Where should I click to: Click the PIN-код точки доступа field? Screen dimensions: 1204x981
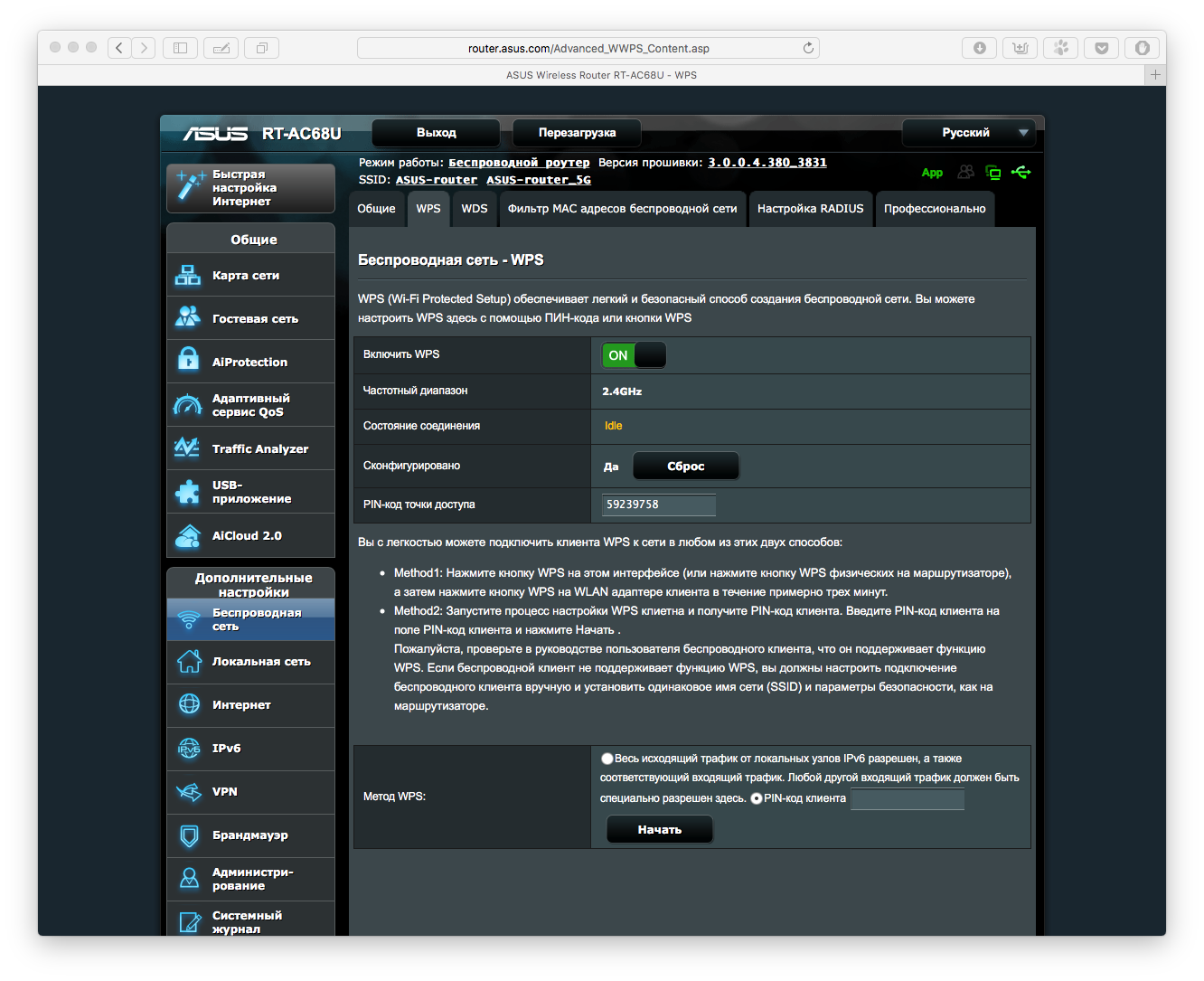[659, 505]
